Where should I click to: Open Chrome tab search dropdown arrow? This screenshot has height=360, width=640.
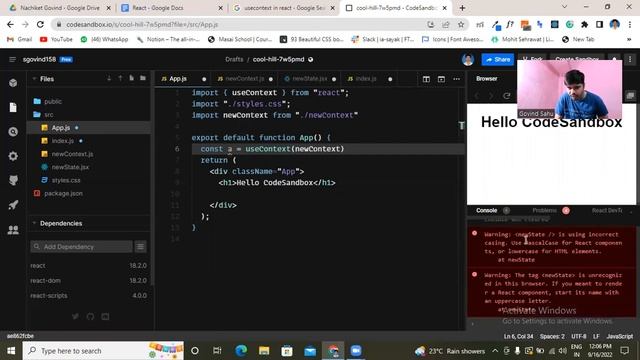(564, 7)
